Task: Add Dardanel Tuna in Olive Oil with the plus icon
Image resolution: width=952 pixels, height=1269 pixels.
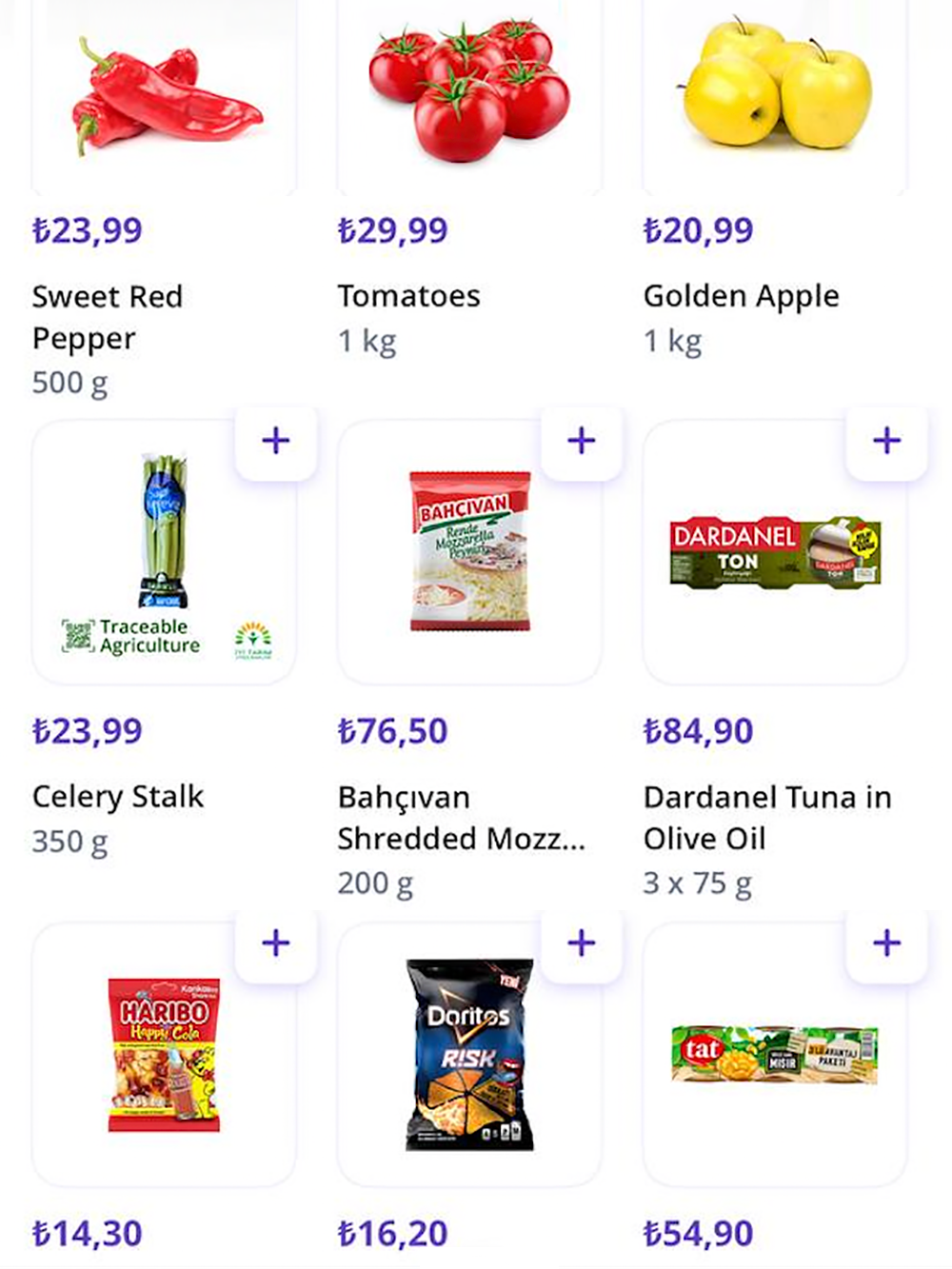Action: [887, 441]
